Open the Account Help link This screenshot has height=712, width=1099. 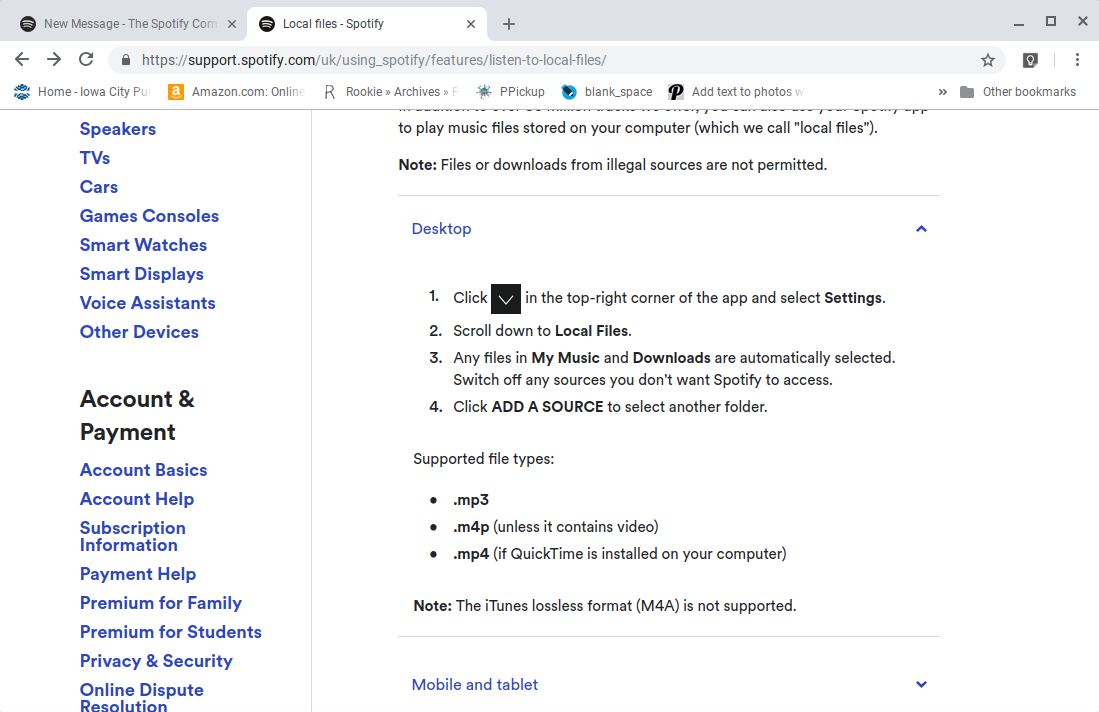click(x=137, y=499)
